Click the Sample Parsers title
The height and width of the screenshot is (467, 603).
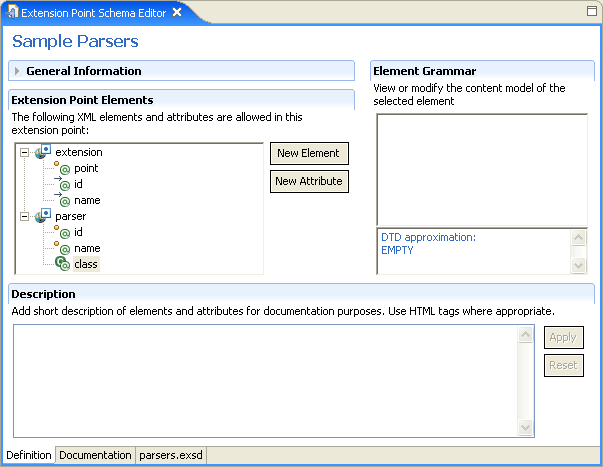[75, 42]
